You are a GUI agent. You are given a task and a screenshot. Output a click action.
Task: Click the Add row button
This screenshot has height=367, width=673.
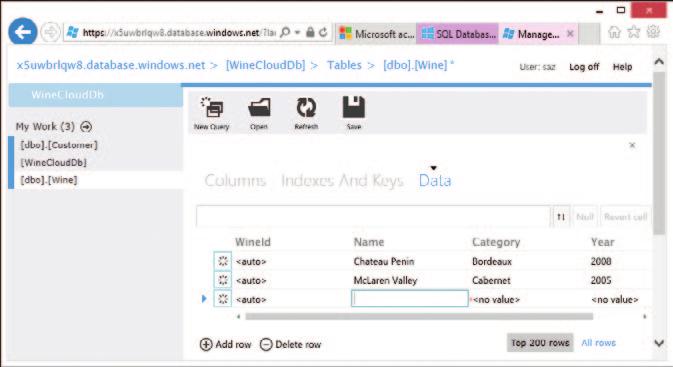coord(225,345)
